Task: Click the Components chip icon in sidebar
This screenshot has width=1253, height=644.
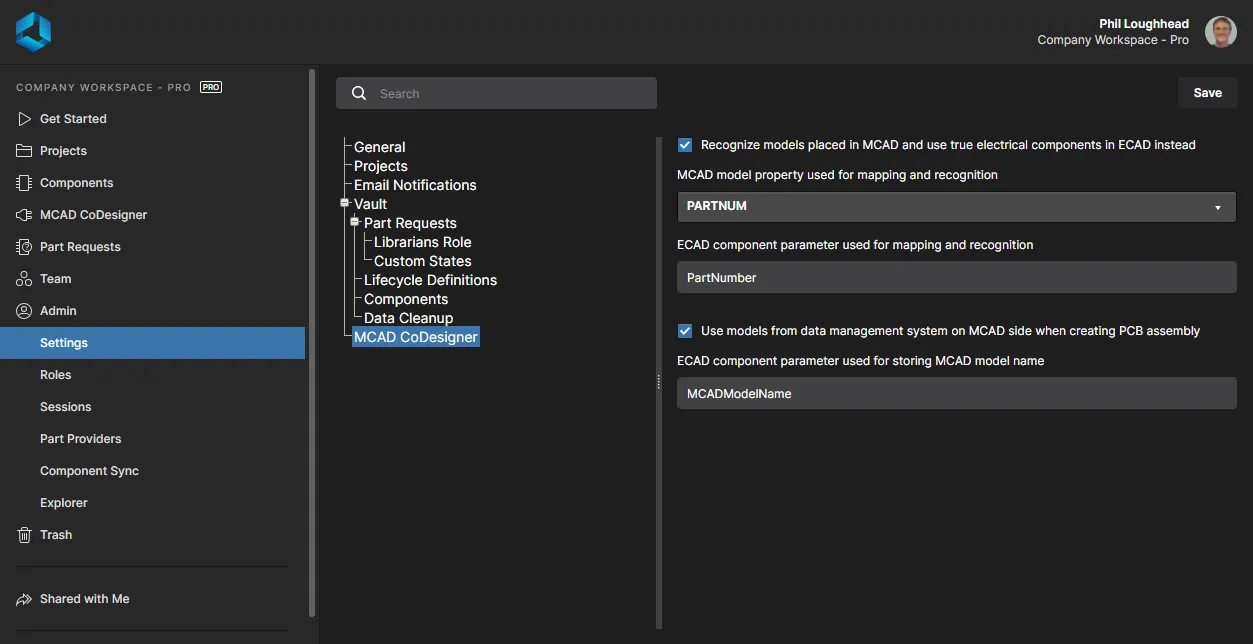Action: pyautogui.click(x=24, y=183)
